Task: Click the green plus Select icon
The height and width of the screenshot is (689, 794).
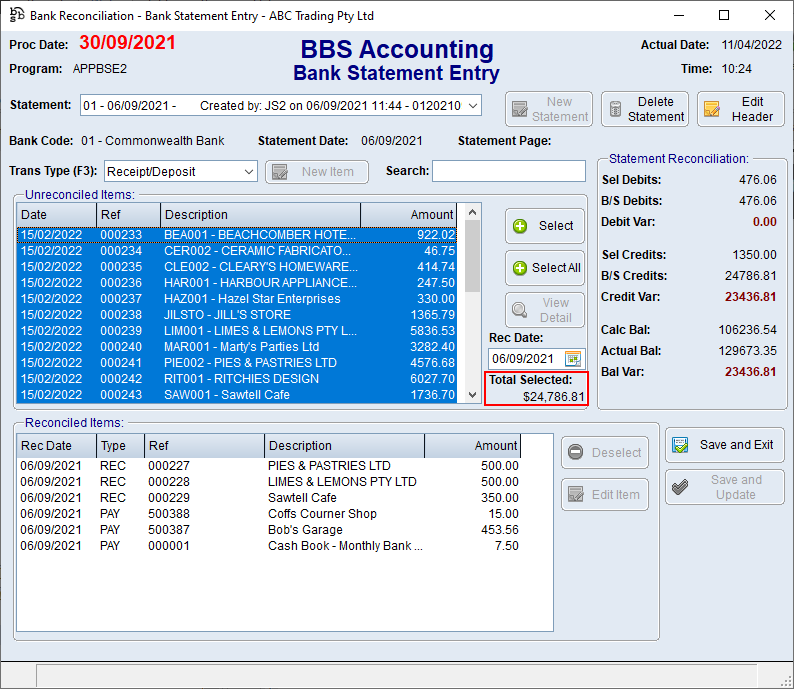Action: (520, 226)
